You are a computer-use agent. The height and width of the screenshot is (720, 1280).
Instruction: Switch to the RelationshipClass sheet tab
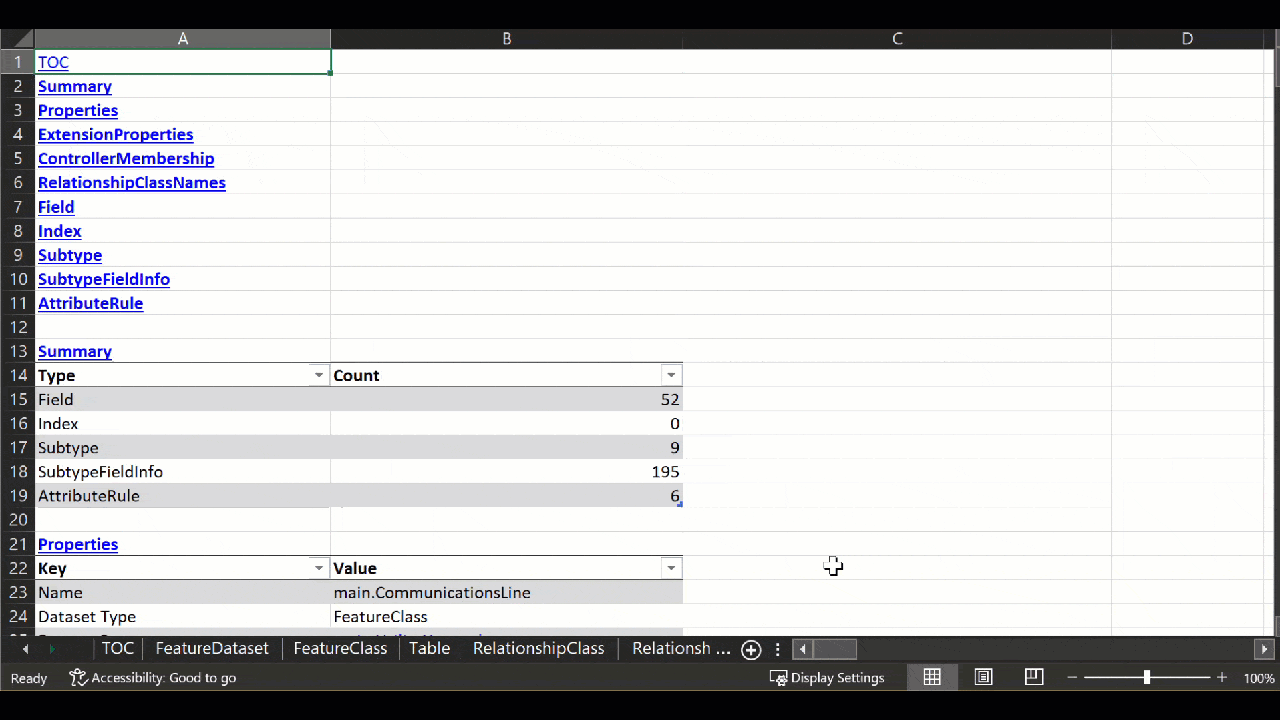538,648
